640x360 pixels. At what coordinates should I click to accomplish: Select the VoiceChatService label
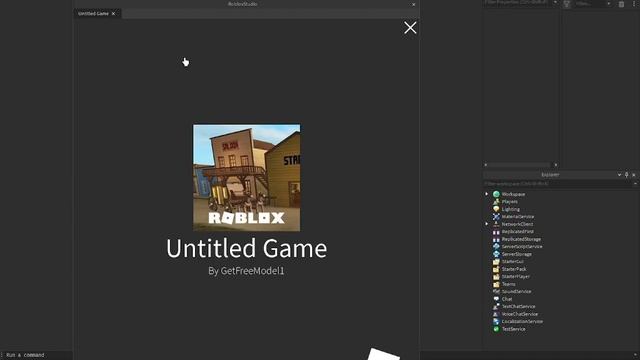(x=520, y=314)
